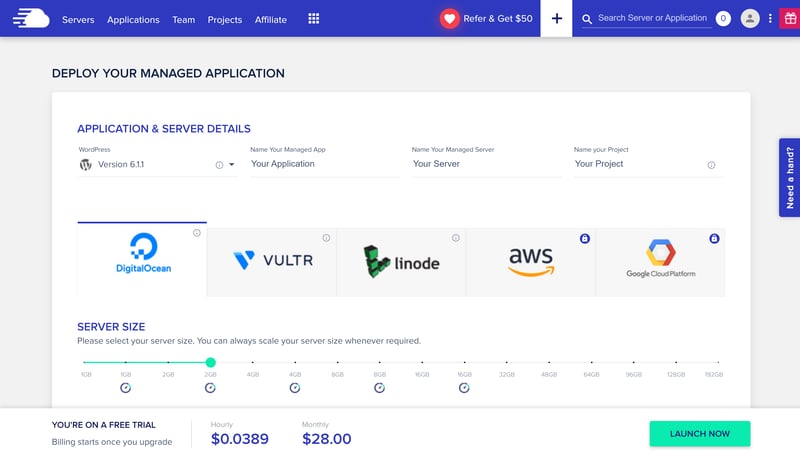Image resolution: width=800 pixels, height=457 pixels.
Task: Click the info icon on Vultr card
Action: pos(326,238)
